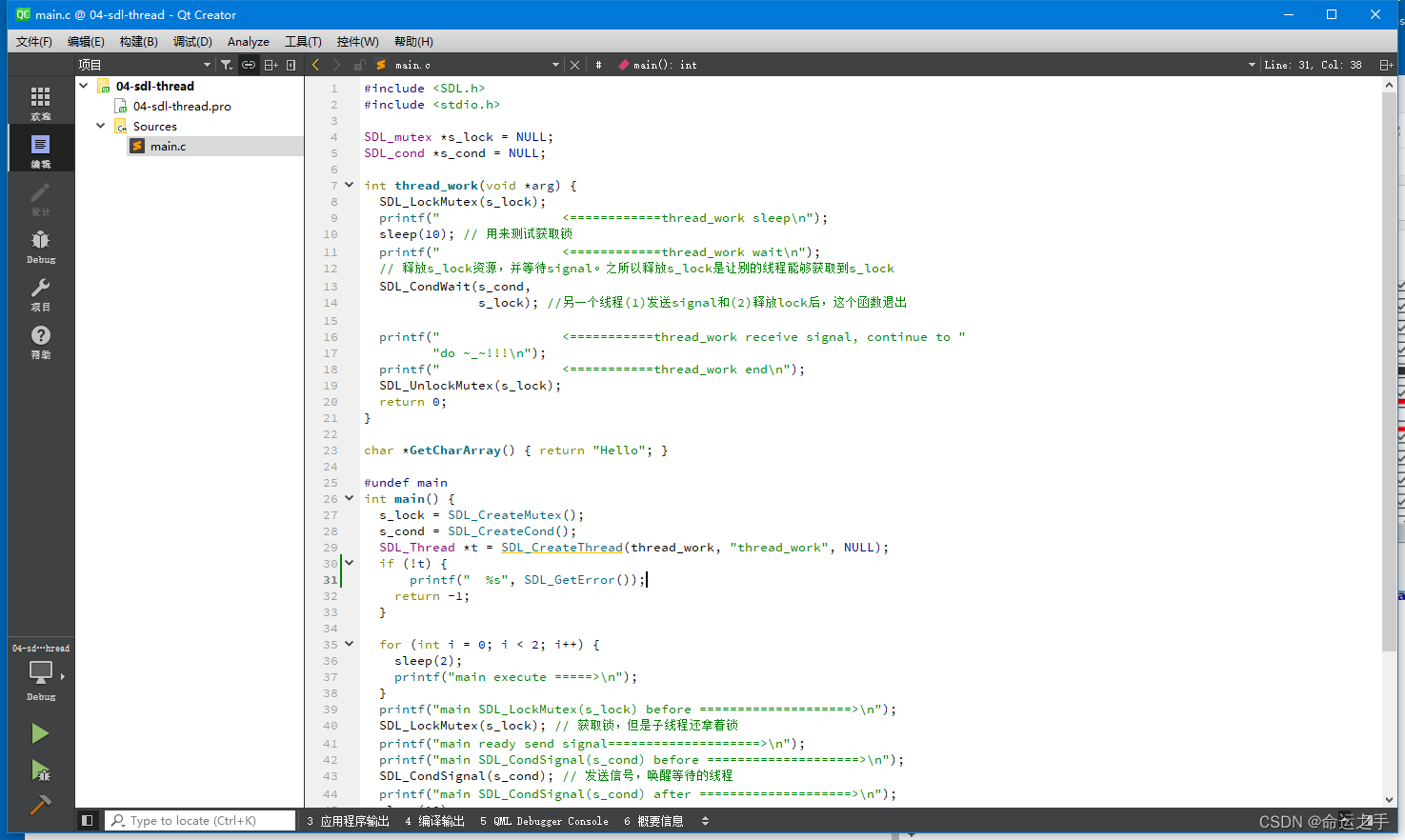1405x840 pixels.
Task: Click the #undef main line
Action: coord(406,482)
